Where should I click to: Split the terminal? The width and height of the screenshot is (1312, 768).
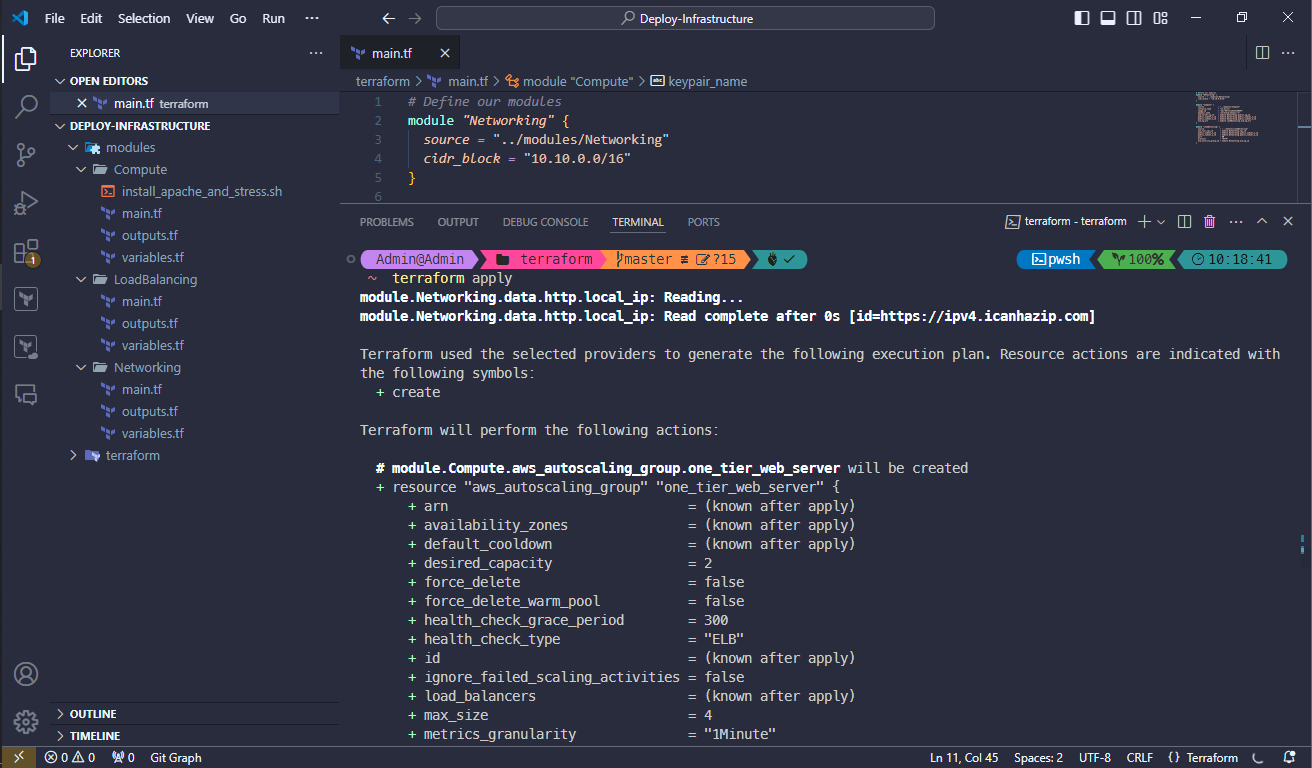pos(1184,221)
